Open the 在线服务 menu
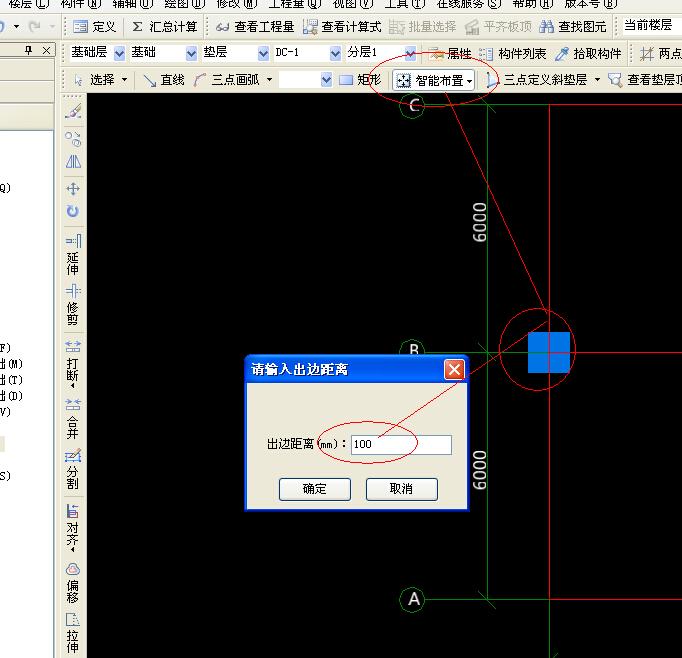The height and width of the screenshot is (658, 682). (x=468, y=4)
